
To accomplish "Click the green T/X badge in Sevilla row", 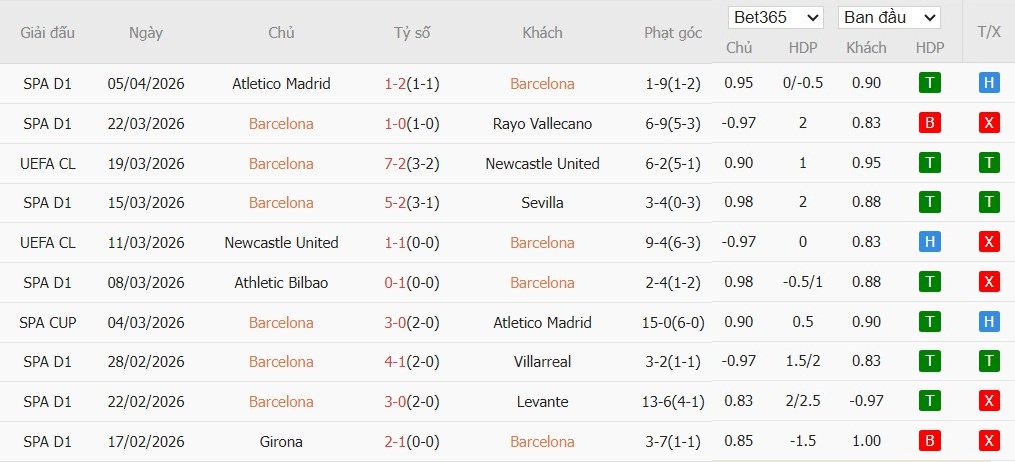I will pyautogui.click(x=989, y=203).
